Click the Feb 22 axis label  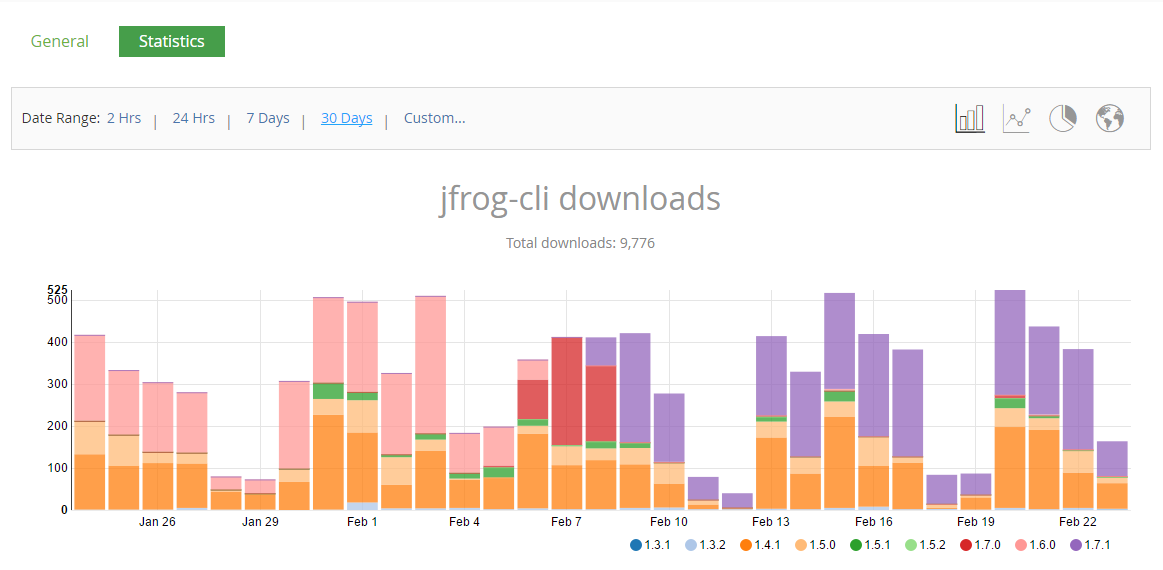click(1078, 522)
